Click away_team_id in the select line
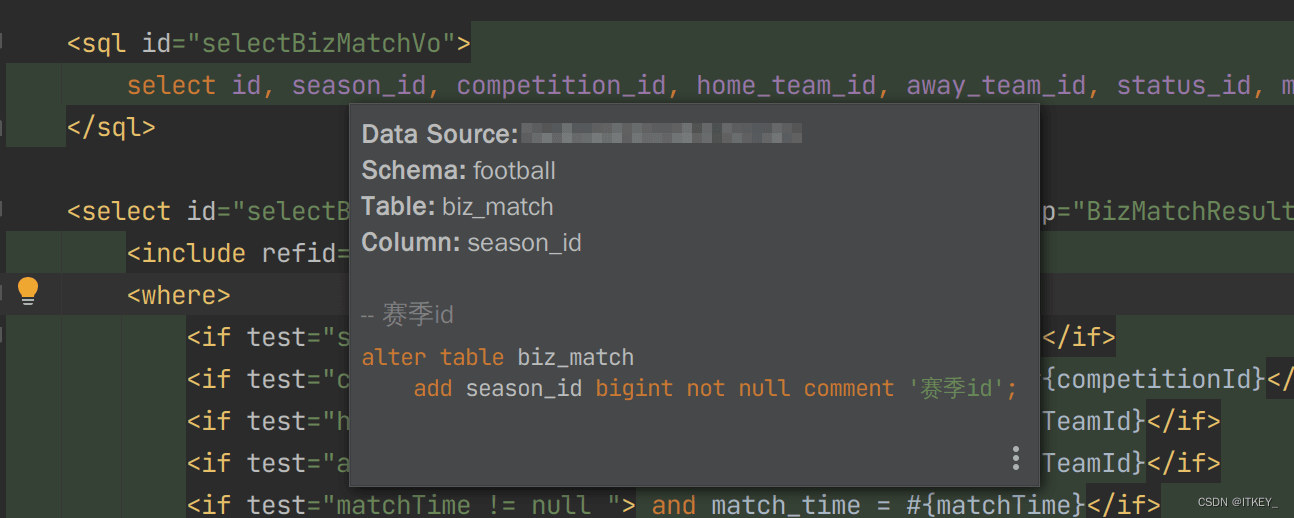This screenshot has height=518, width=1294. [x=996, y=85]
